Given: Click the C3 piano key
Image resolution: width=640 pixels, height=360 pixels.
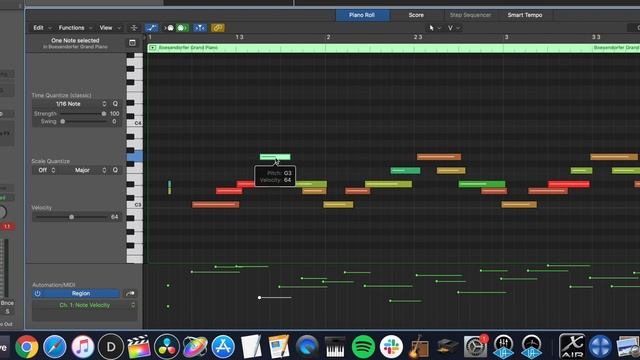Looking at the screenshot, I should pyautogui.click(x=135, y=204).
